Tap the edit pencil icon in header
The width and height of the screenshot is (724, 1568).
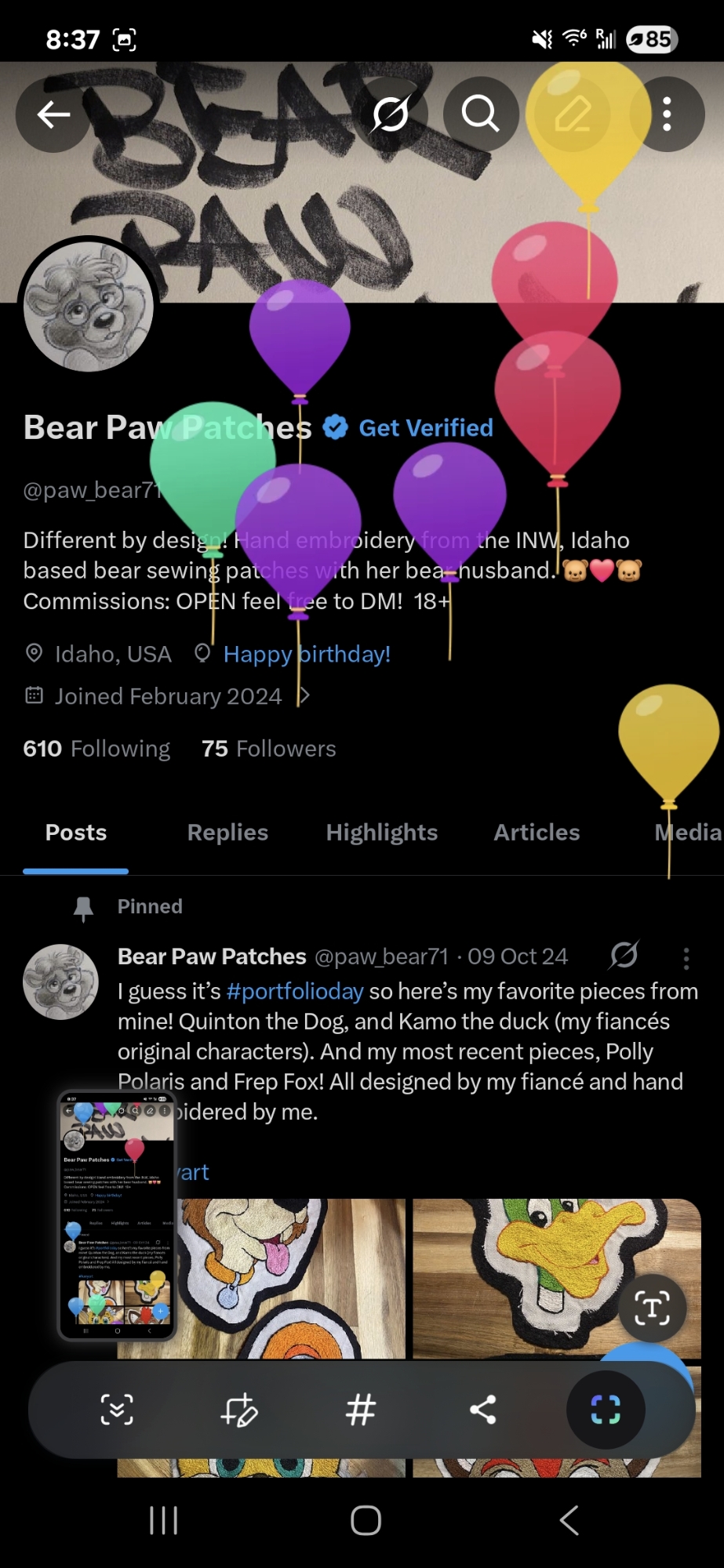coord(573,114)
